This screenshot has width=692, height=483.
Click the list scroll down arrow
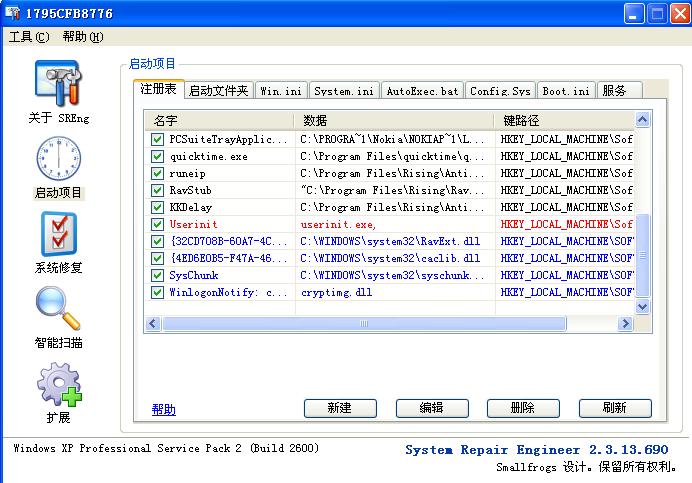point(643,306)
